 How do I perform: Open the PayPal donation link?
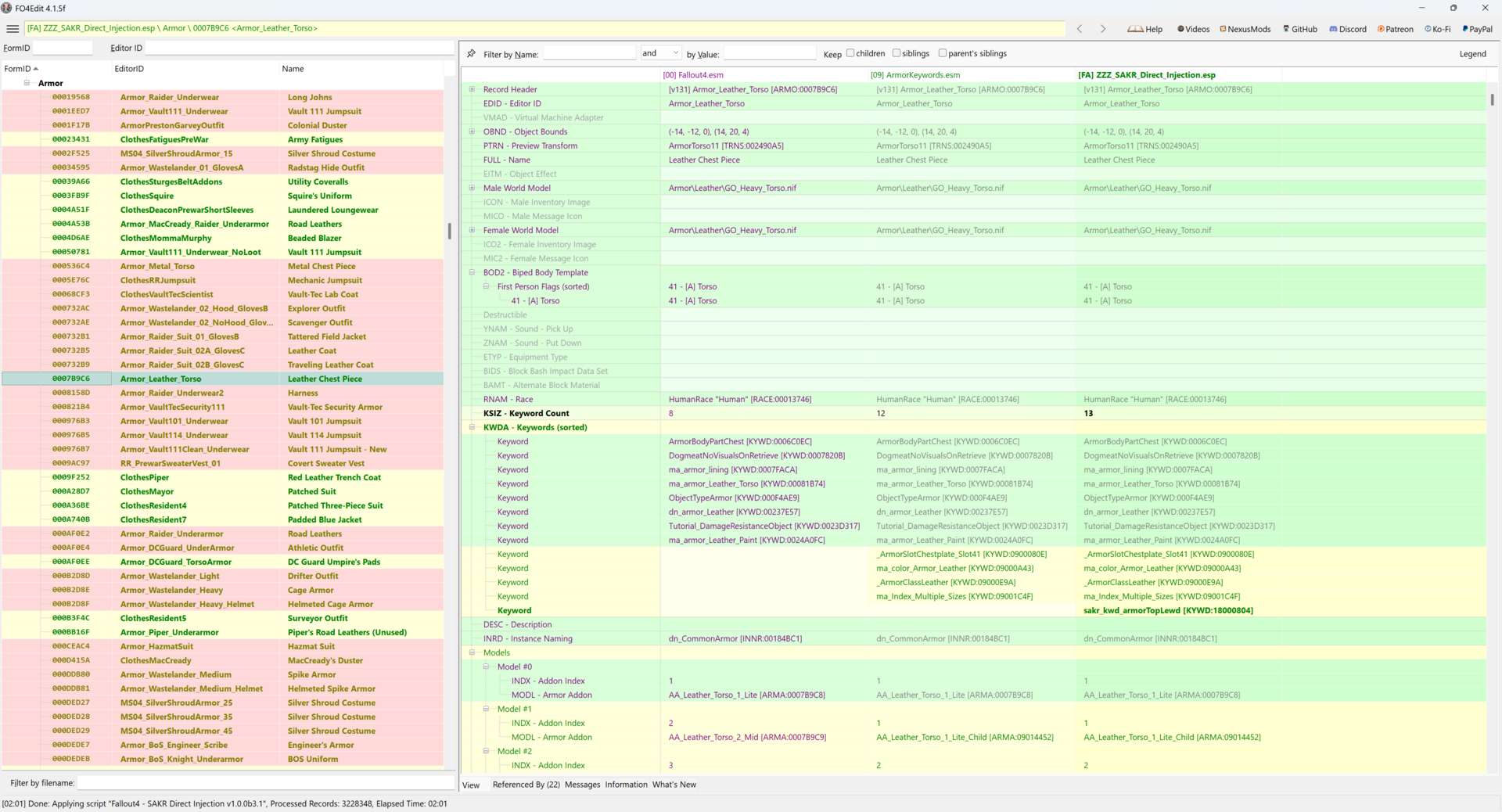coord(1477,29)
